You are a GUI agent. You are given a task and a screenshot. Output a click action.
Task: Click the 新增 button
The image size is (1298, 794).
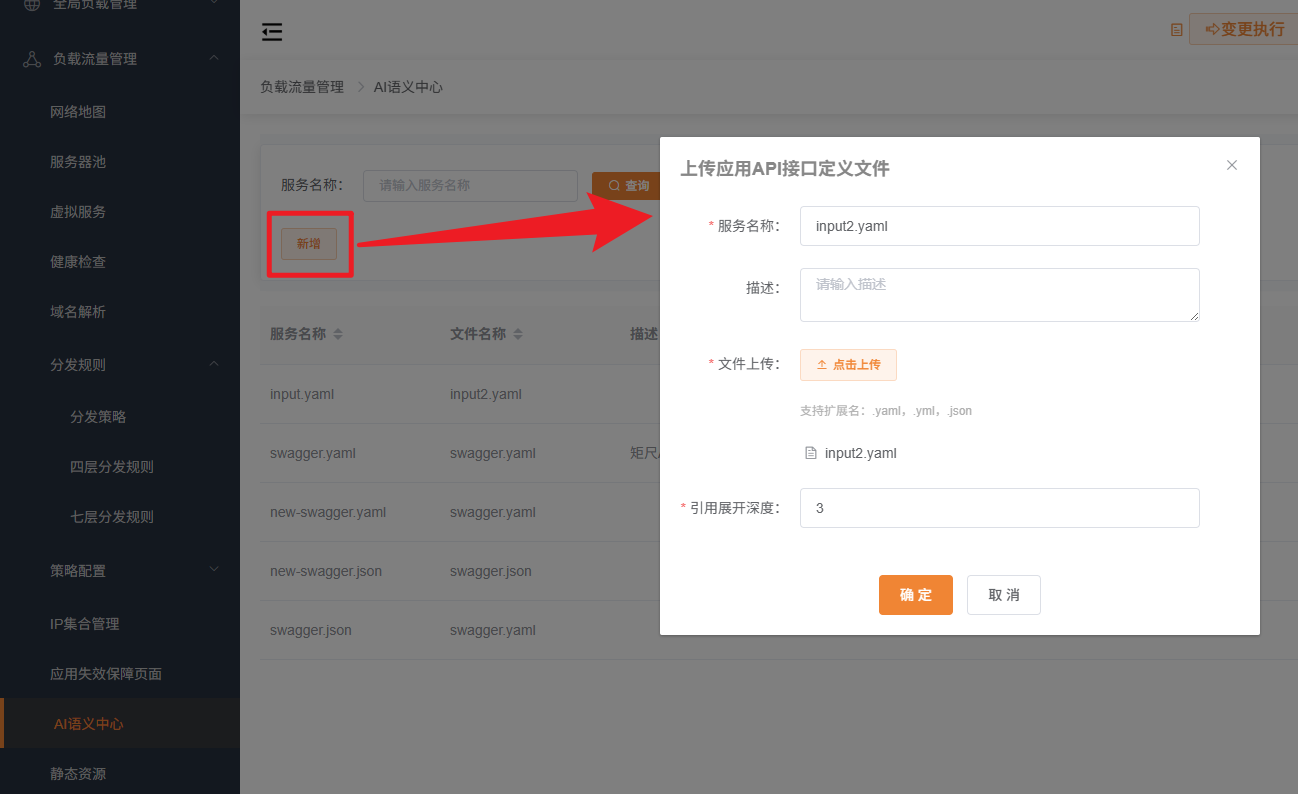(309, 244)
